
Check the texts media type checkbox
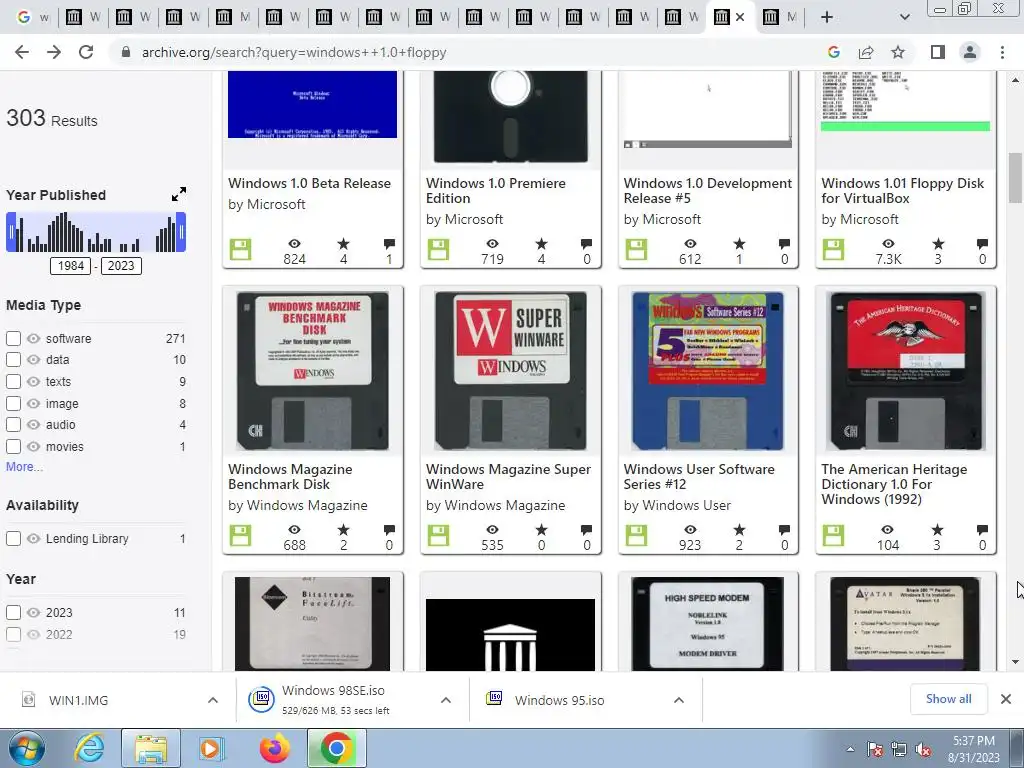click(13, 381)
